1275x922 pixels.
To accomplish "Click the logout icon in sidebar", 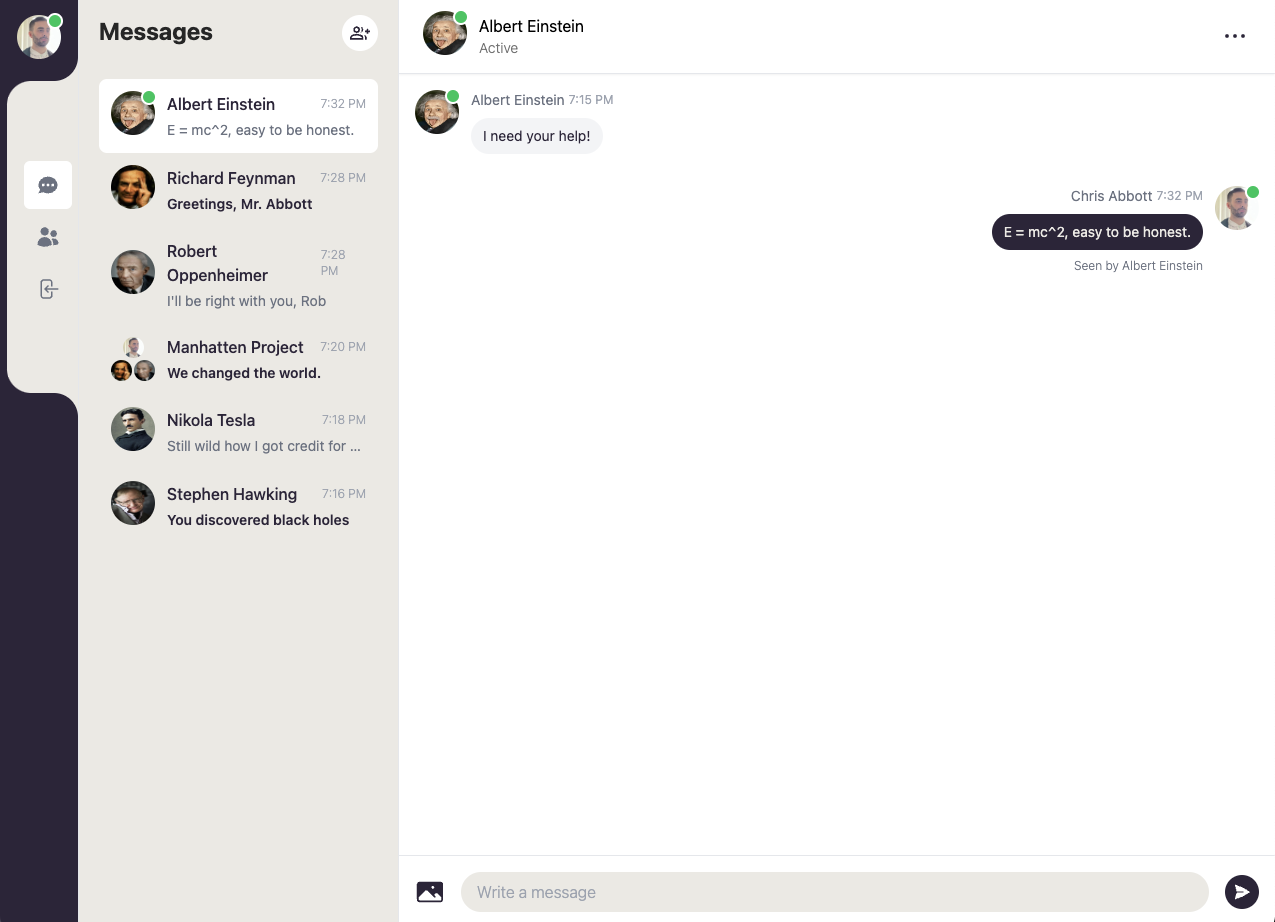I will click(48, 289).
